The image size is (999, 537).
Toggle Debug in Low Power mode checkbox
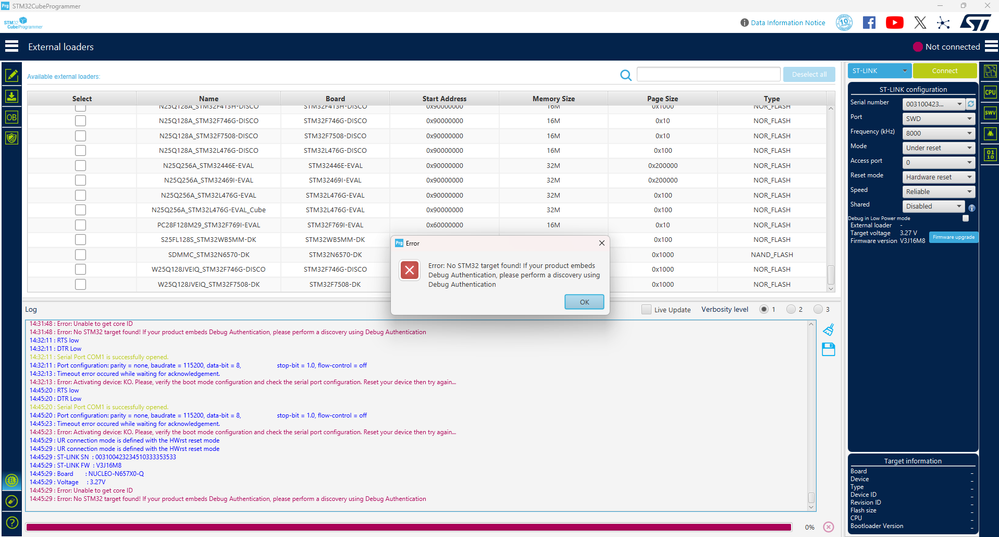pos(965,218)
